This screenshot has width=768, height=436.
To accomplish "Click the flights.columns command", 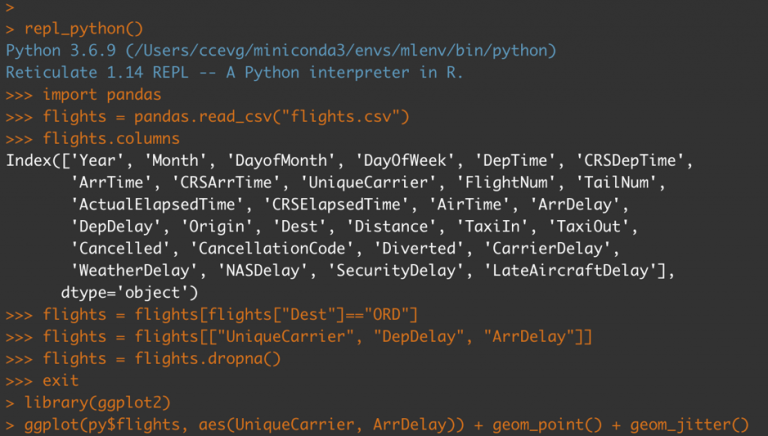I will pos(111,139).
